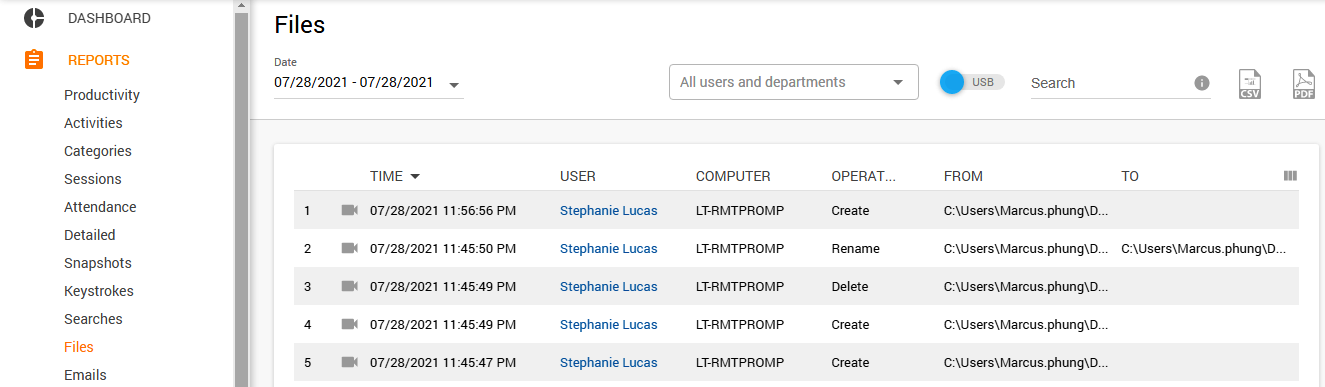1325x387 pixels.
Task: Click the Delete operation cell
Action: (850, 286)
